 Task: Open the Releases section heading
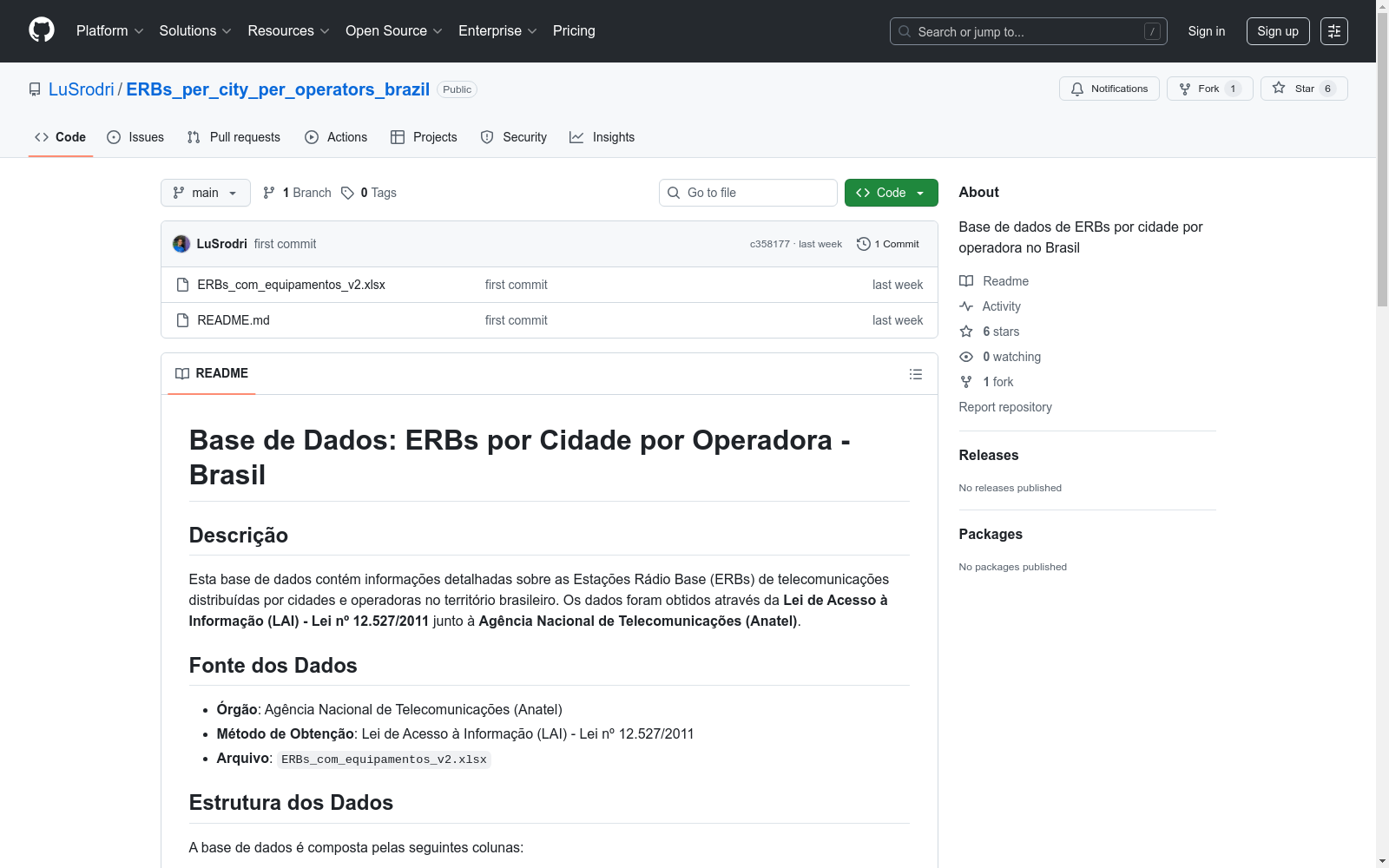point(989,455)
